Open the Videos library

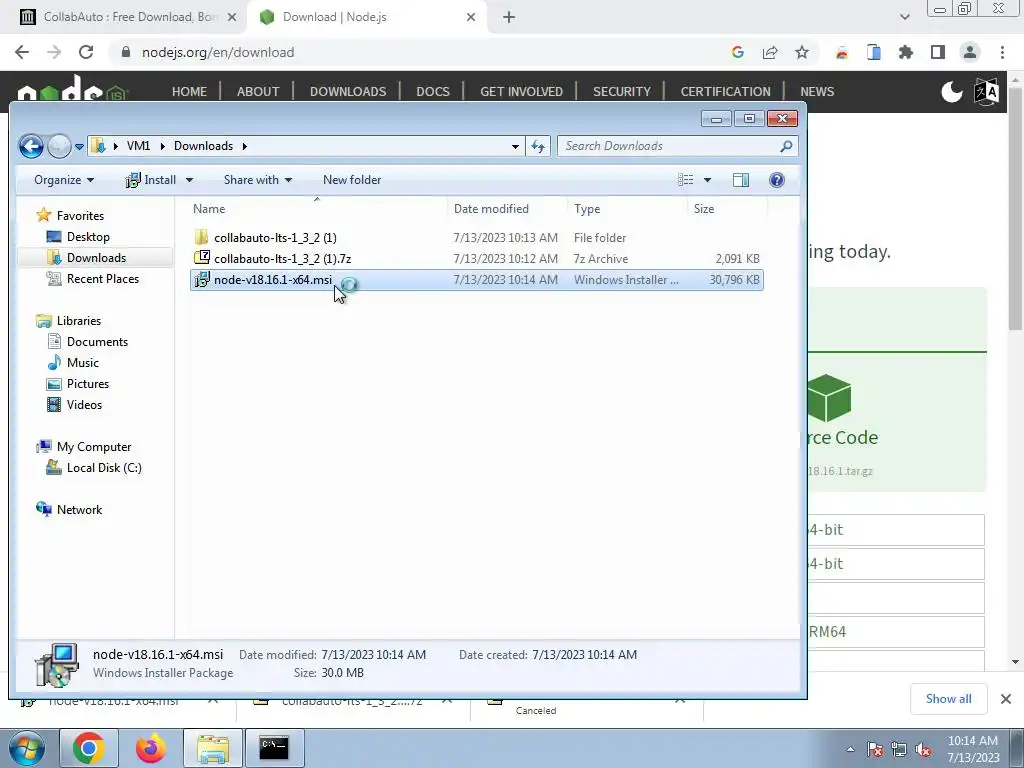pos(84,405)
